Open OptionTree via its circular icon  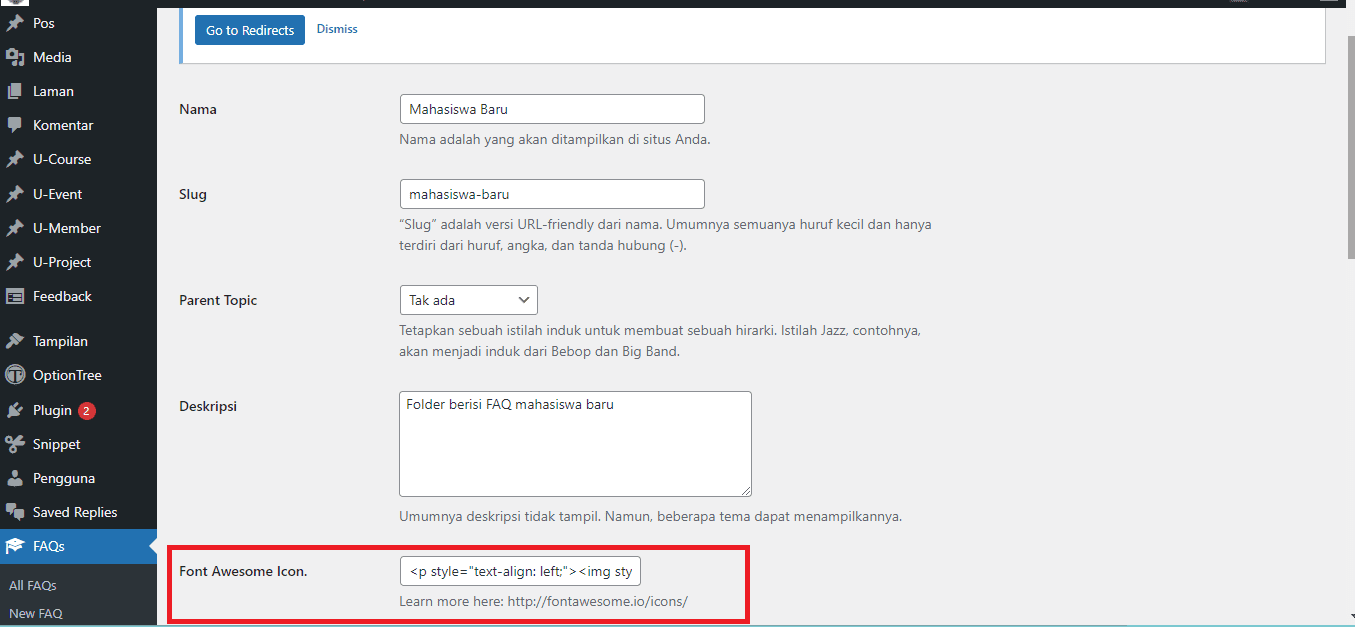(x=15, y=375)
